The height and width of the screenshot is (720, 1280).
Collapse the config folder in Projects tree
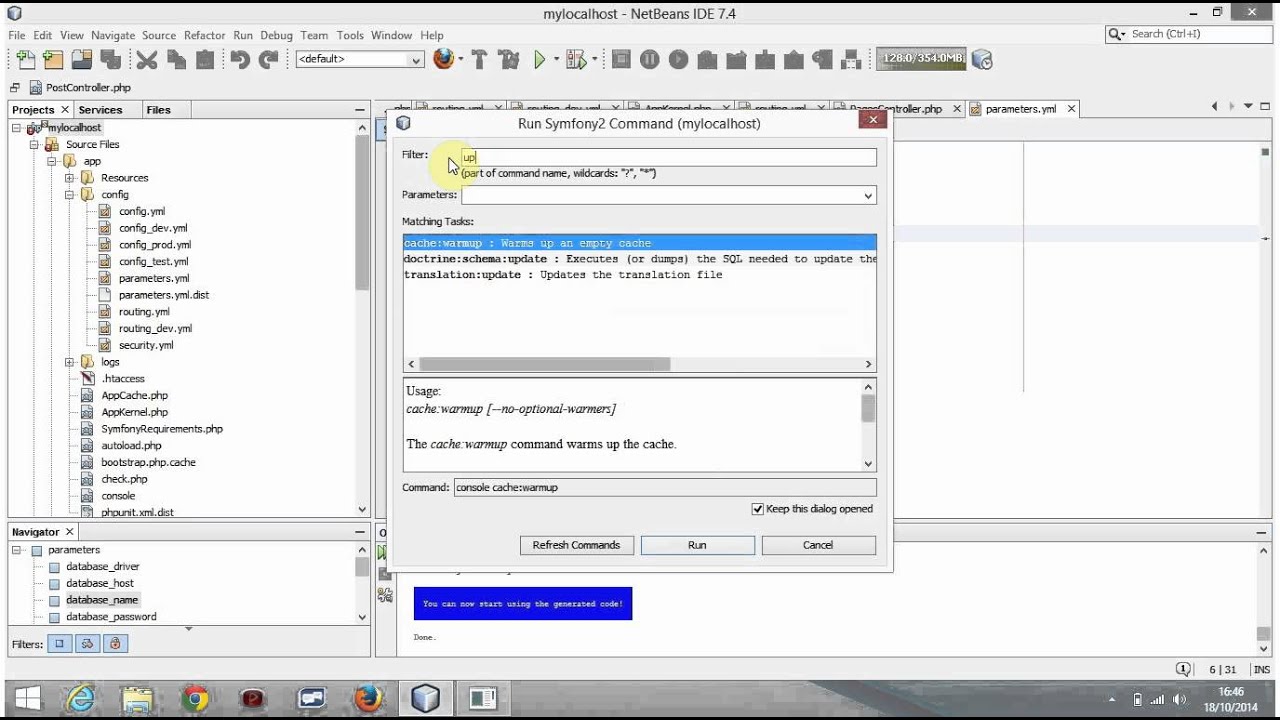[70, 195]
